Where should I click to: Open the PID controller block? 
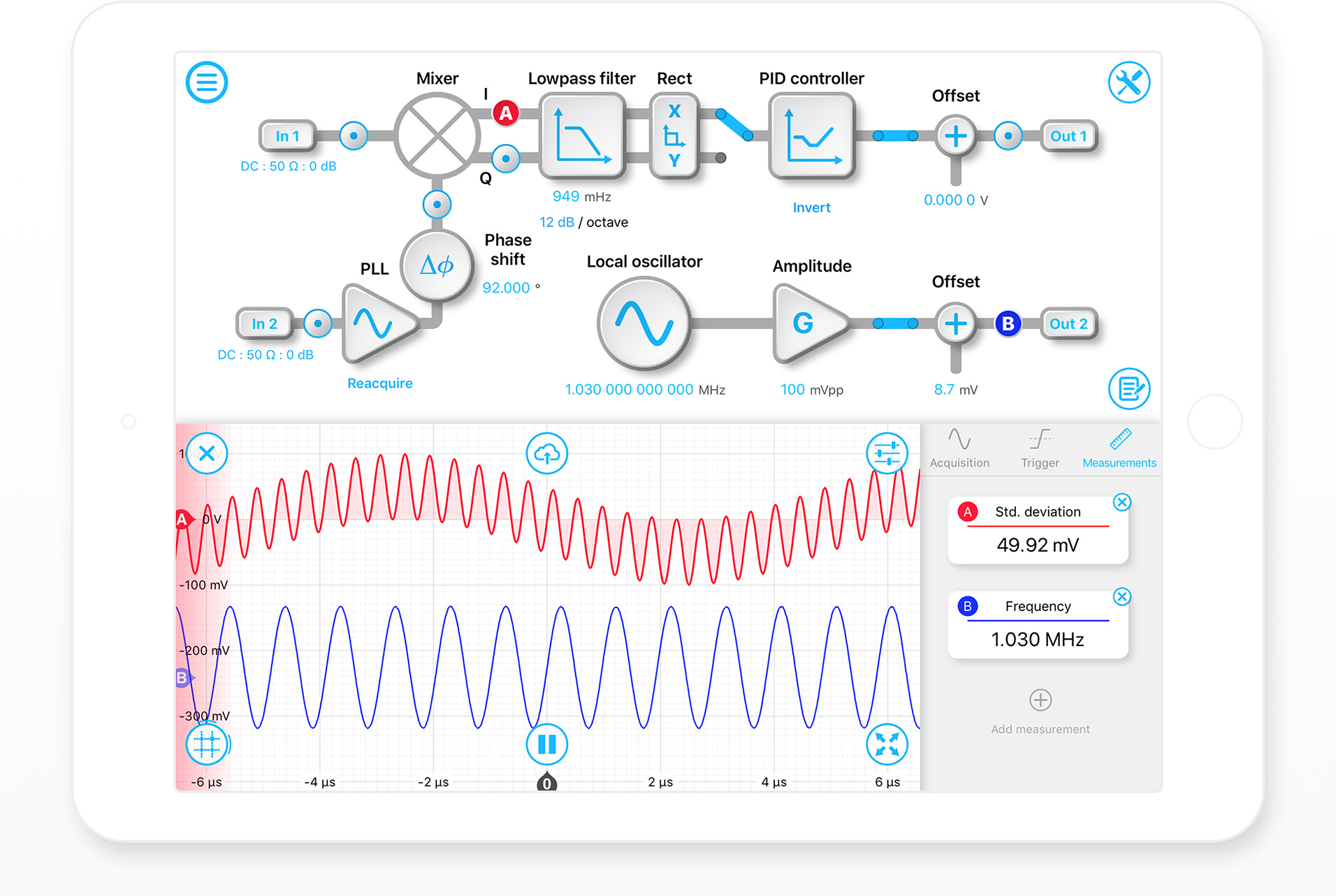coord(812,137)
